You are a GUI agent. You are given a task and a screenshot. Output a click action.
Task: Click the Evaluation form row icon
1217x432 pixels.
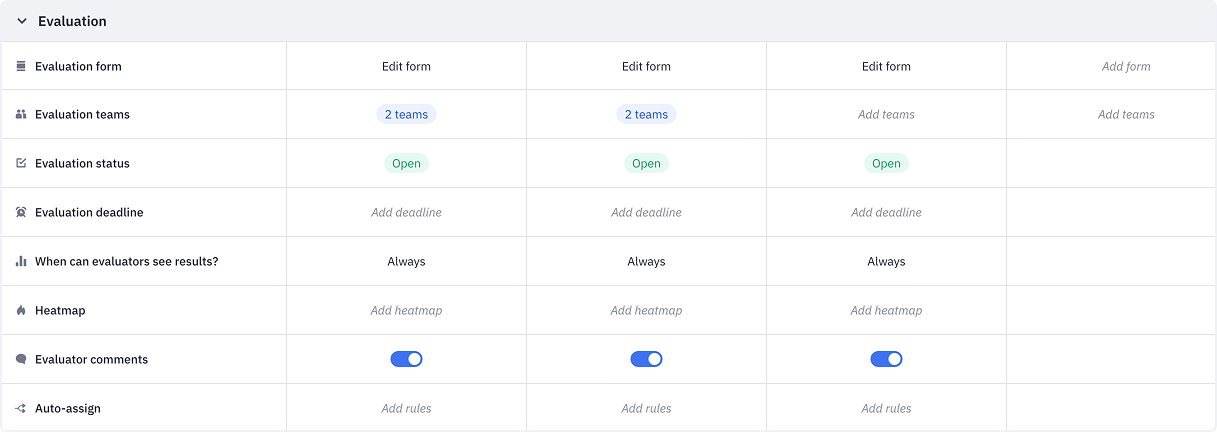[x=21, y=66]
